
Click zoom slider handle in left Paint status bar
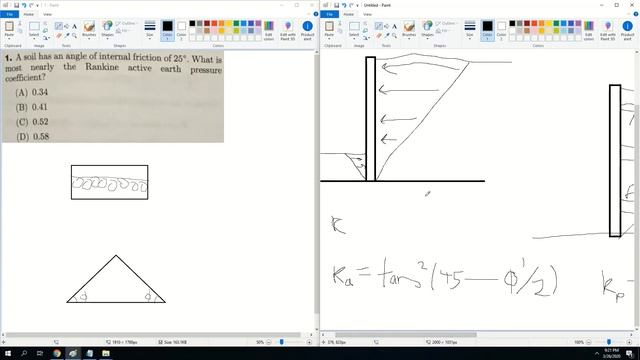[281, 342]
